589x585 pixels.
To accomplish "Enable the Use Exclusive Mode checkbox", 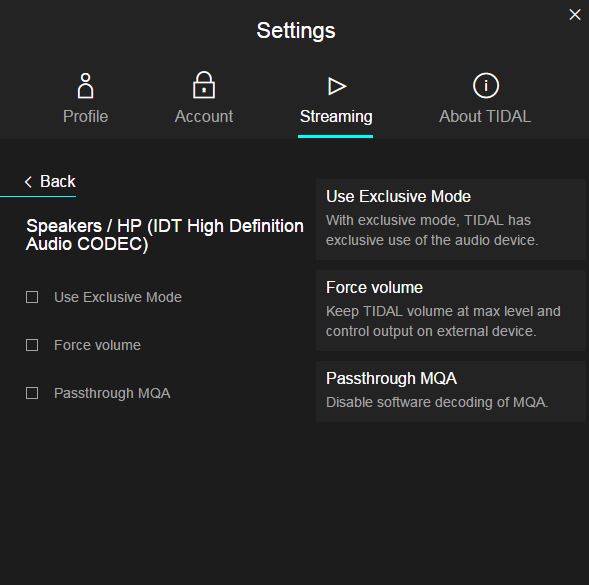I will [32, 297].
